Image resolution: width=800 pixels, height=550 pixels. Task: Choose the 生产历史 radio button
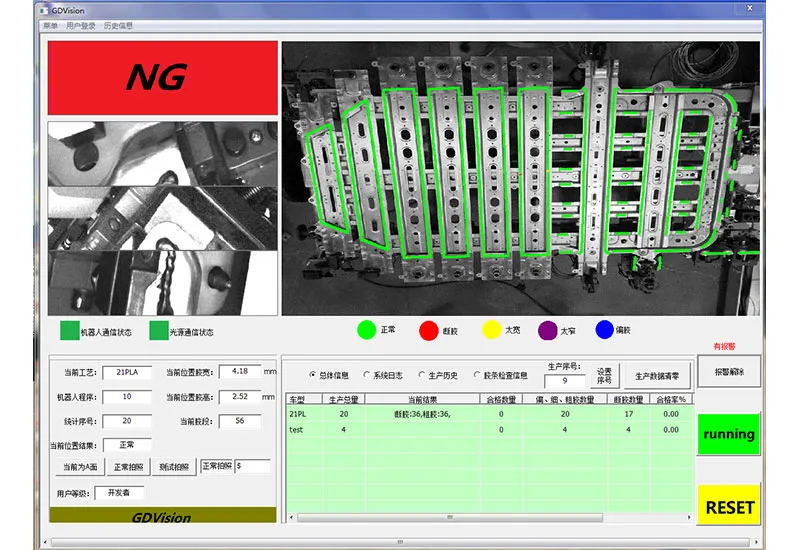(421, 375)
